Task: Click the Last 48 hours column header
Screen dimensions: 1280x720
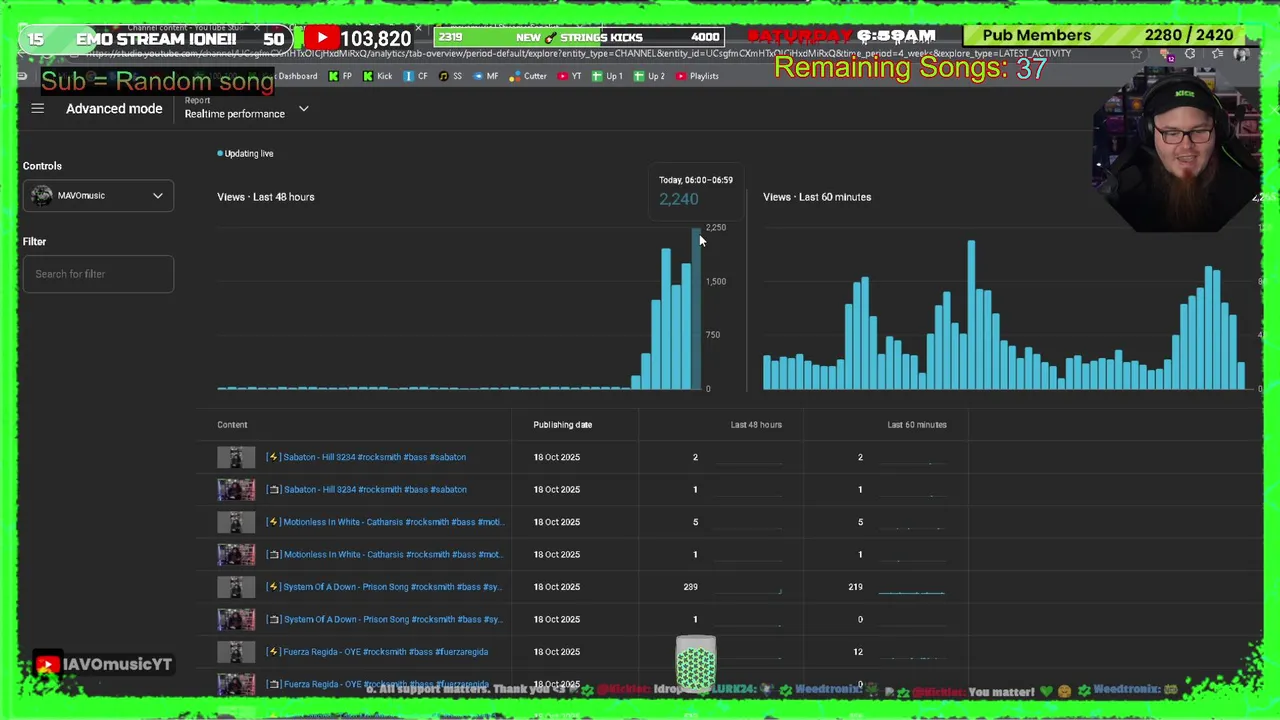Action: [756, 425]
